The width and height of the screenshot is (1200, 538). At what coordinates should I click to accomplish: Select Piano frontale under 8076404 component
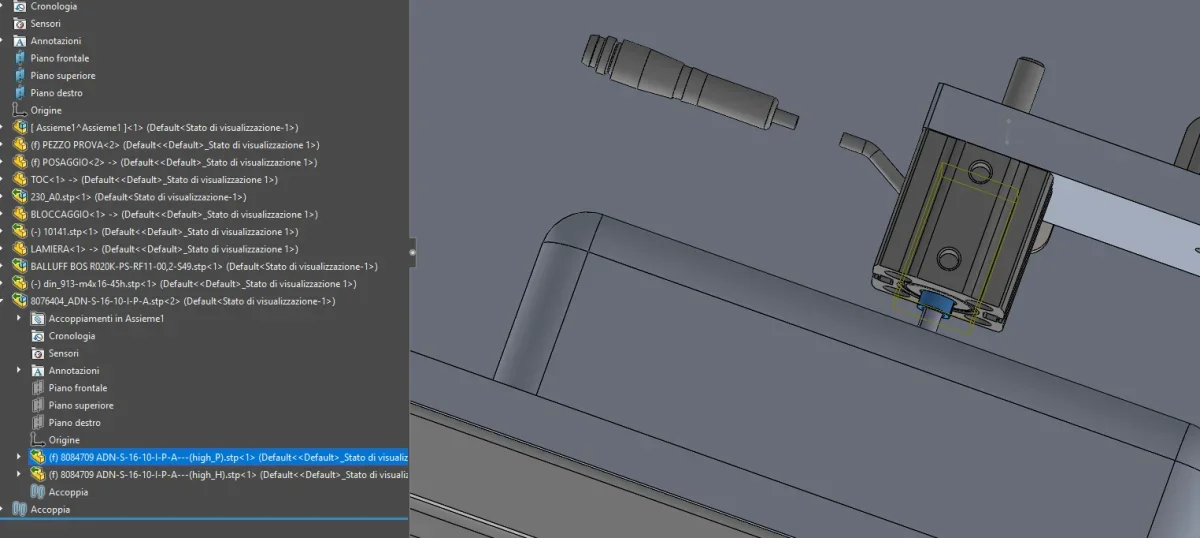click(x=78, y=388)
